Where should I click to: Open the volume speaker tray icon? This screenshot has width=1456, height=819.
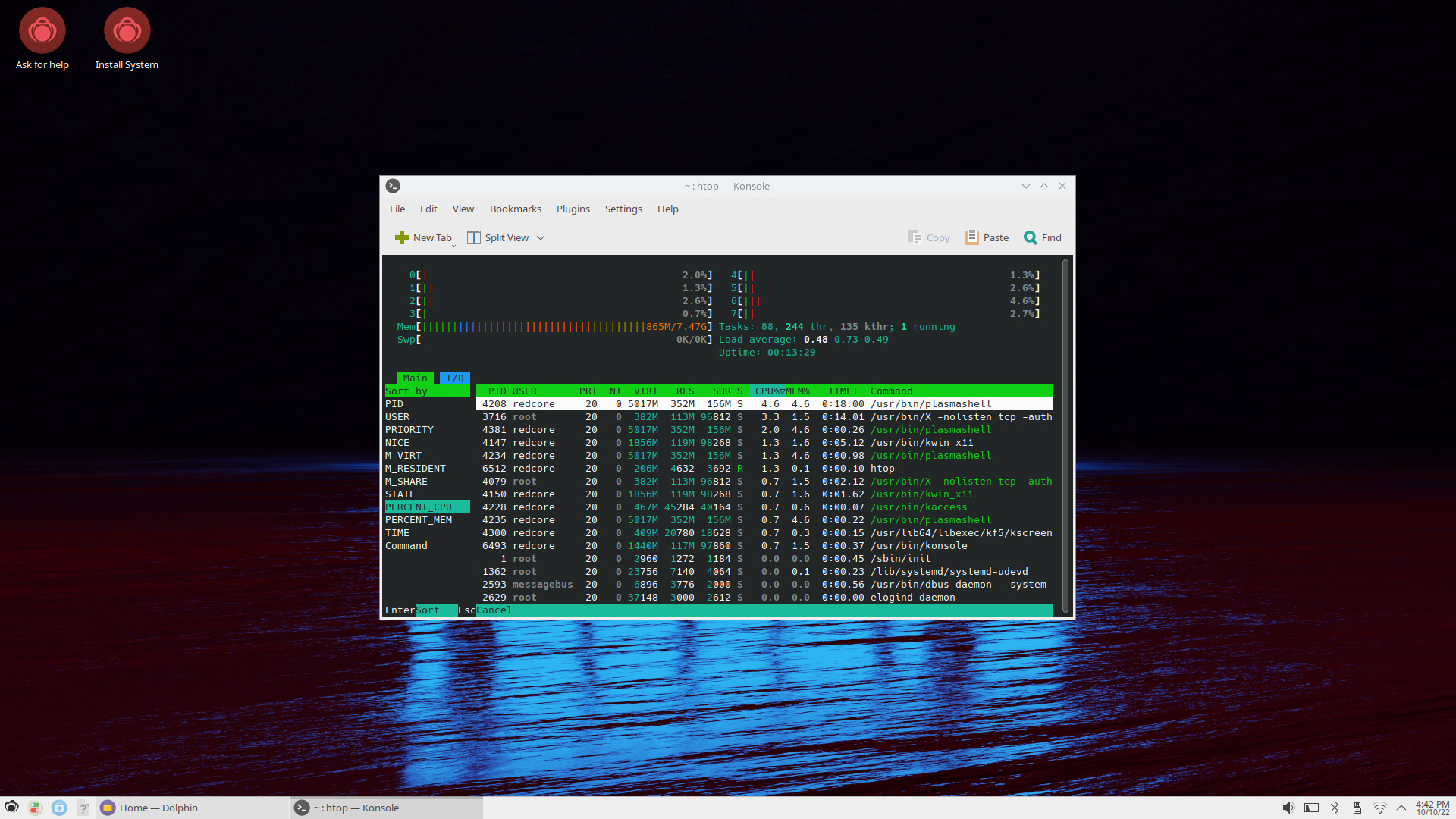pyautogui.click(x=1288, y=808)
